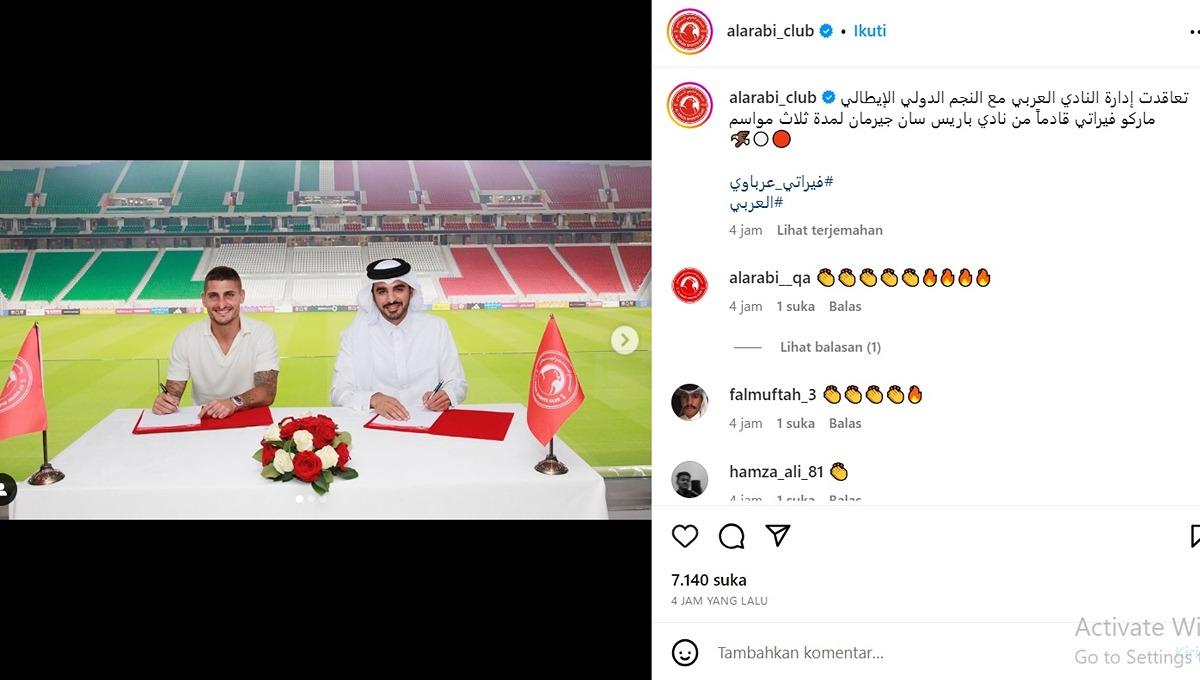
Task: Show translation with Lihat terjemahan
Action: tap(830, 230)
